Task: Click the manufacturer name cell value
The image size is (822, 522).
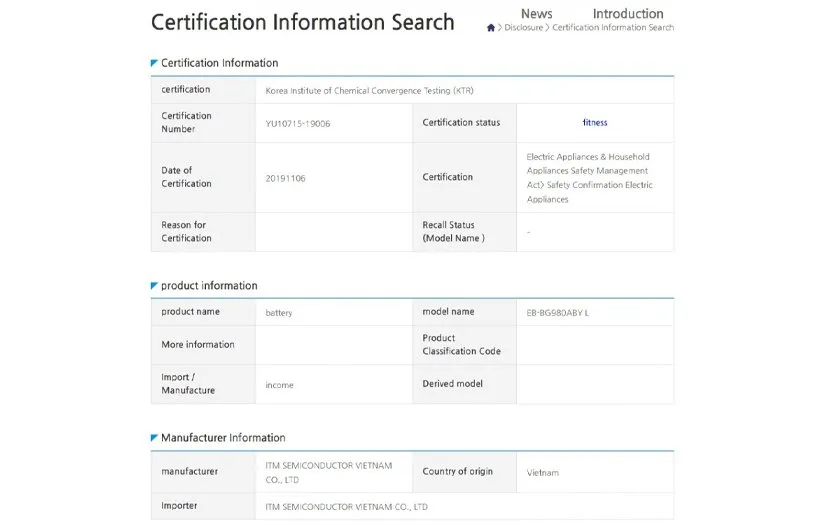Action: coord(329,472)
